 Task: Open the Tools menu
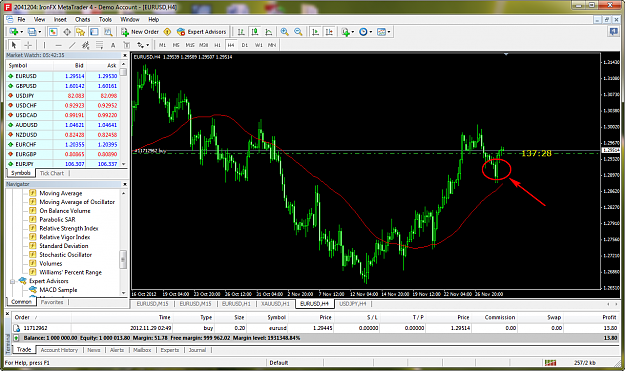[105, 20]
